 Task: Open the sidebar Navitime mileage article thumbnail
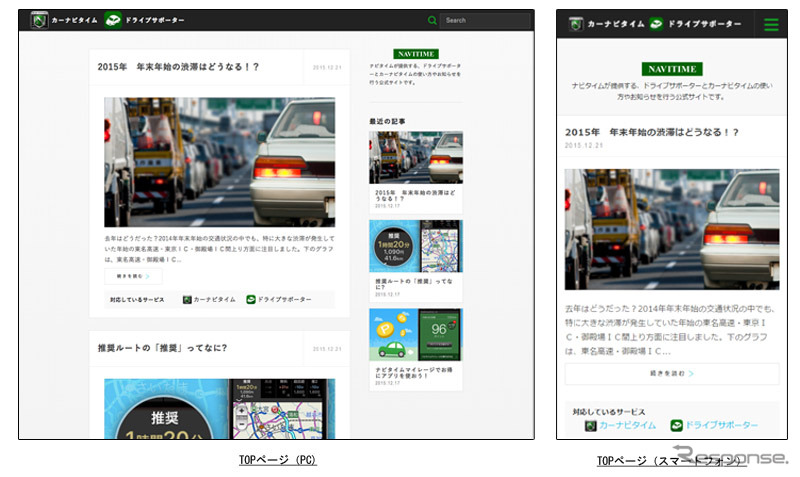[415, 335]
